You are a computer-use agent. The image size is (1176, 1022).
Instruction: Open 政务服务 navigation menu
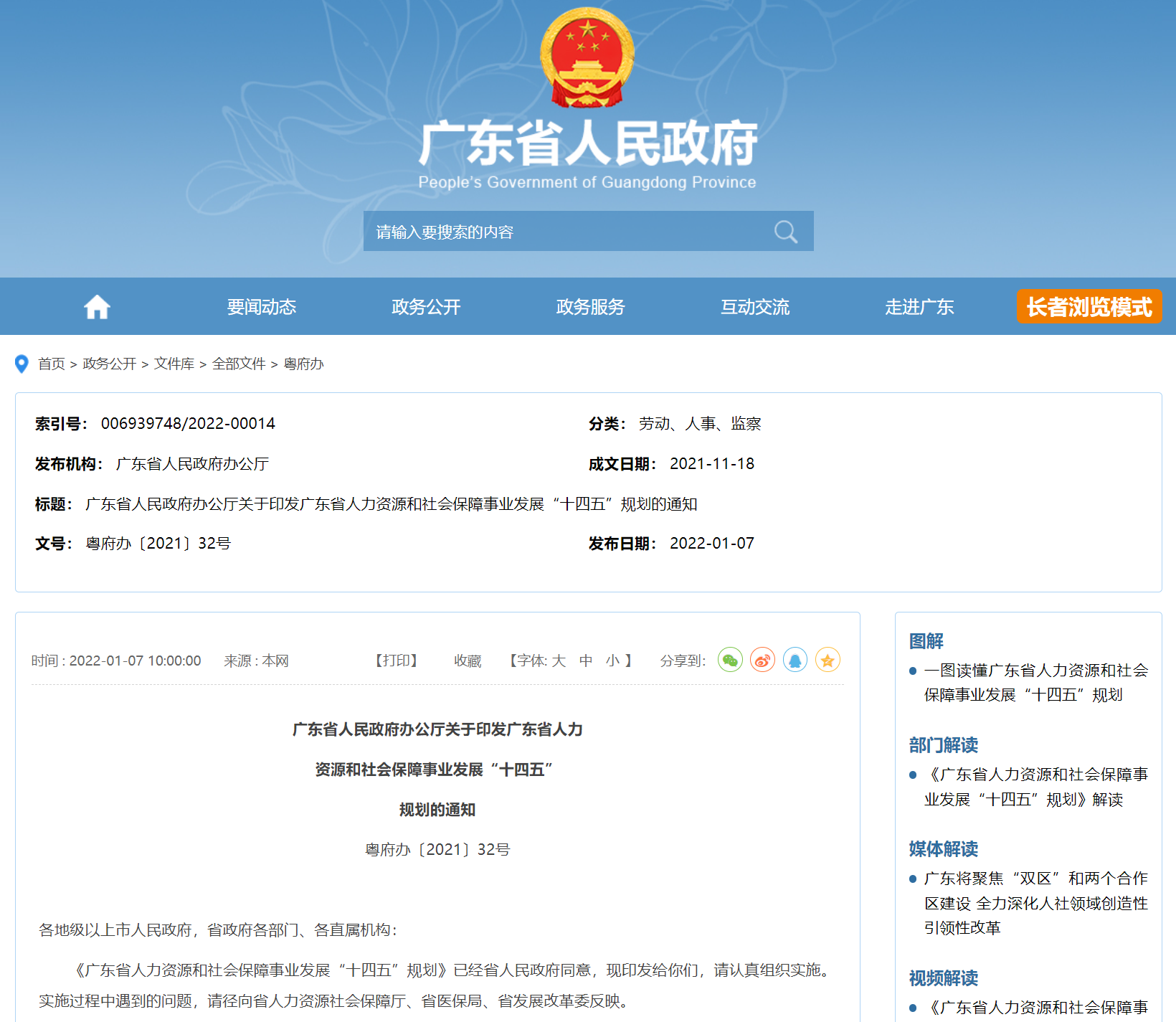(590, 307)
